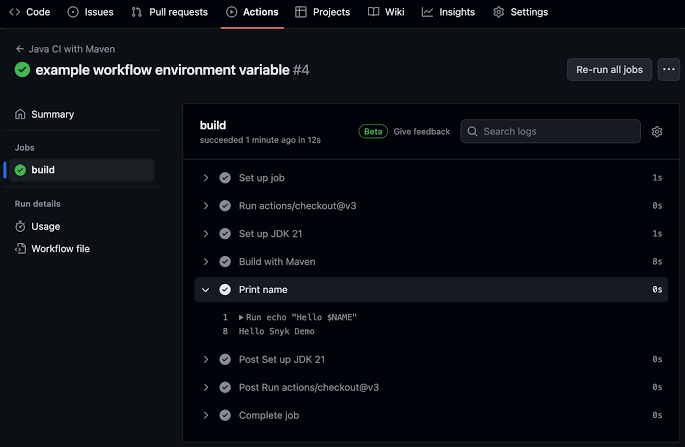Open the three-dot more options menu

(669, 69)
